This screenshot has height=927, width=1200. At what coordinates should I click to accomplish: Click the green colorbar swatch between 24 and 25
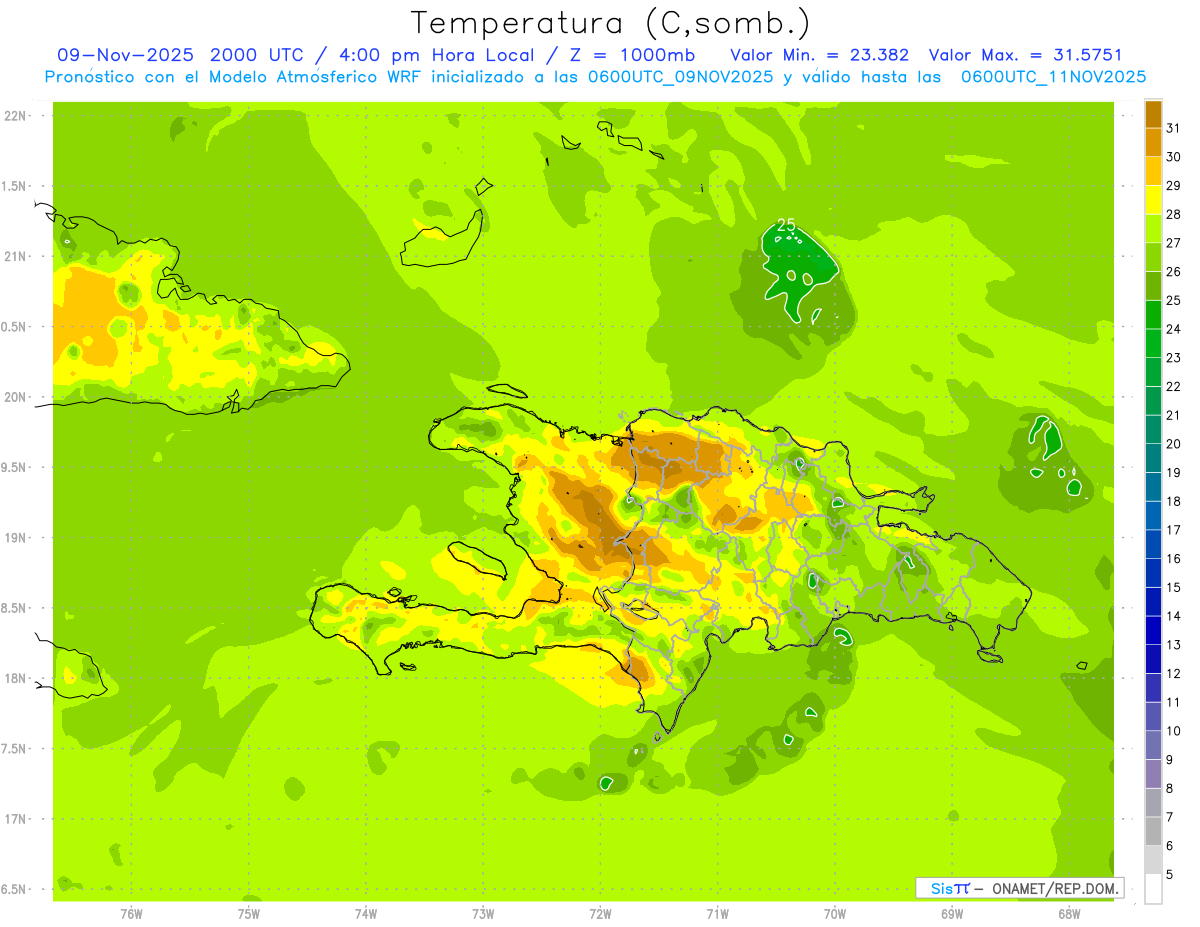pyautogui.click(x=1153, y=315)
